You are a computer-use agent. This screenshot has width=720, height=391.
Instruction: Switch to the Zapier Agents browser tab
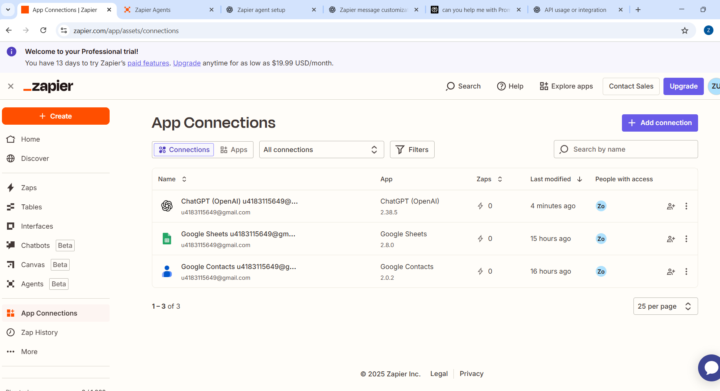click(169, 10)
